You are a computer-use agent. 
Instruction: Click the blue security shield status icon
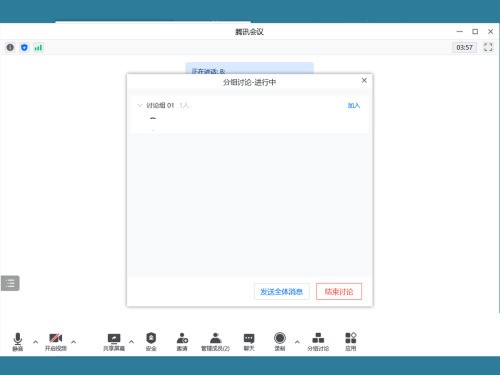pyautogui.click(x=24, y=47)
